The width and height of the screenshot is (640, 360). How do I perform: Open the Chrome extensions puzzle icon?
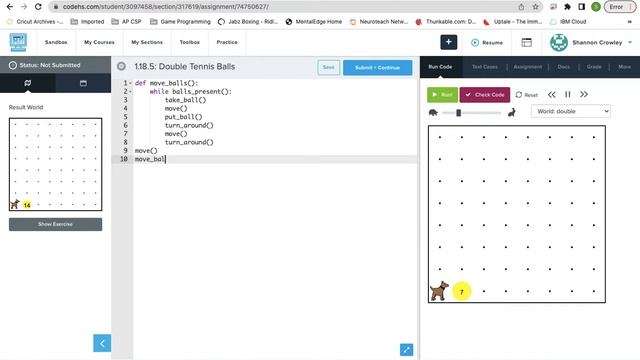(567, 7)
